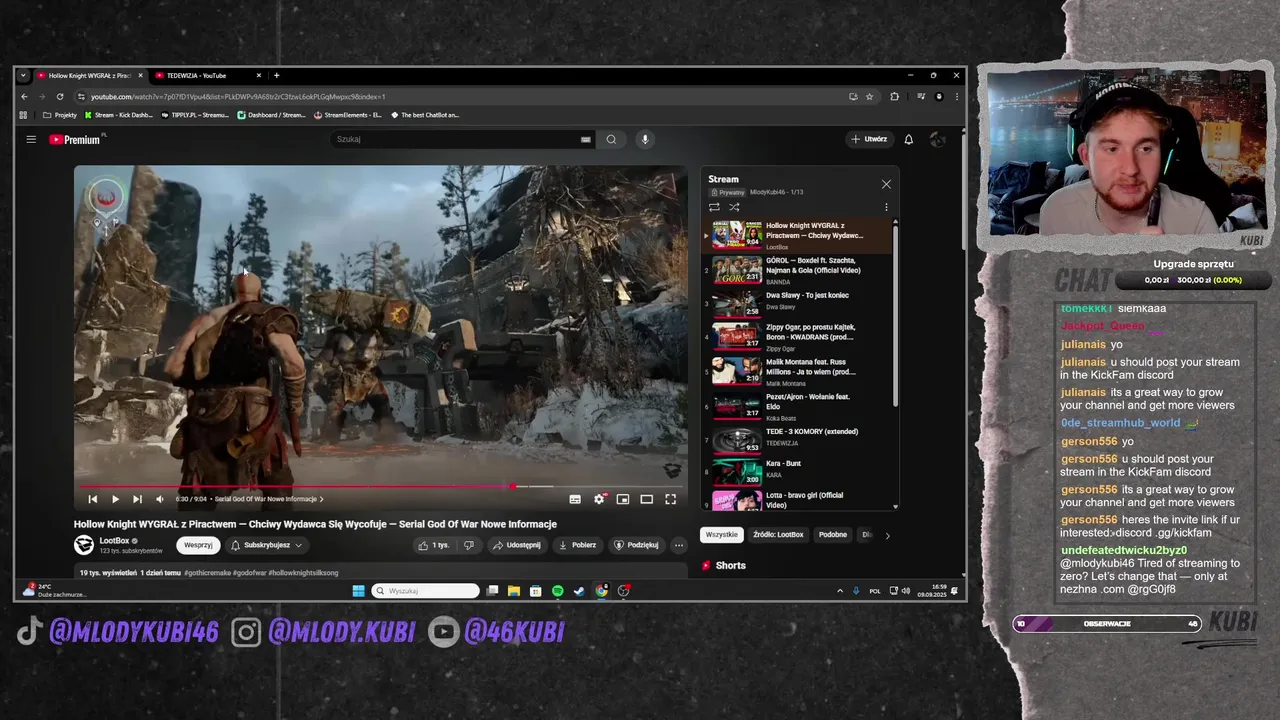Enter fullscreen video mode
This screenshot has height=720, width=1280.
671,499
